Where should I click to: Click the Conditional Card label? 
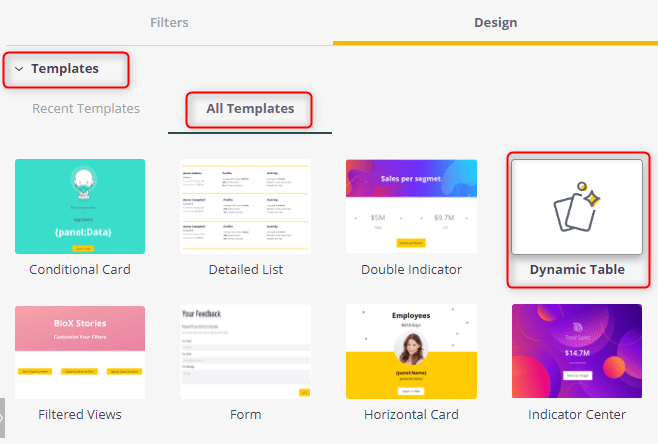(x=80, y=269)
